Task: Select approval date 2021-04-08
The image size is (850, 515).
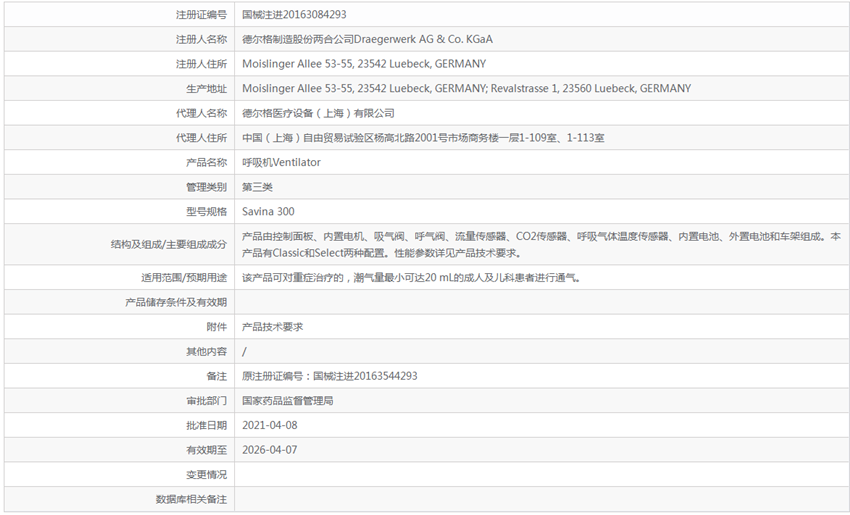Action: tap(269, 426)
